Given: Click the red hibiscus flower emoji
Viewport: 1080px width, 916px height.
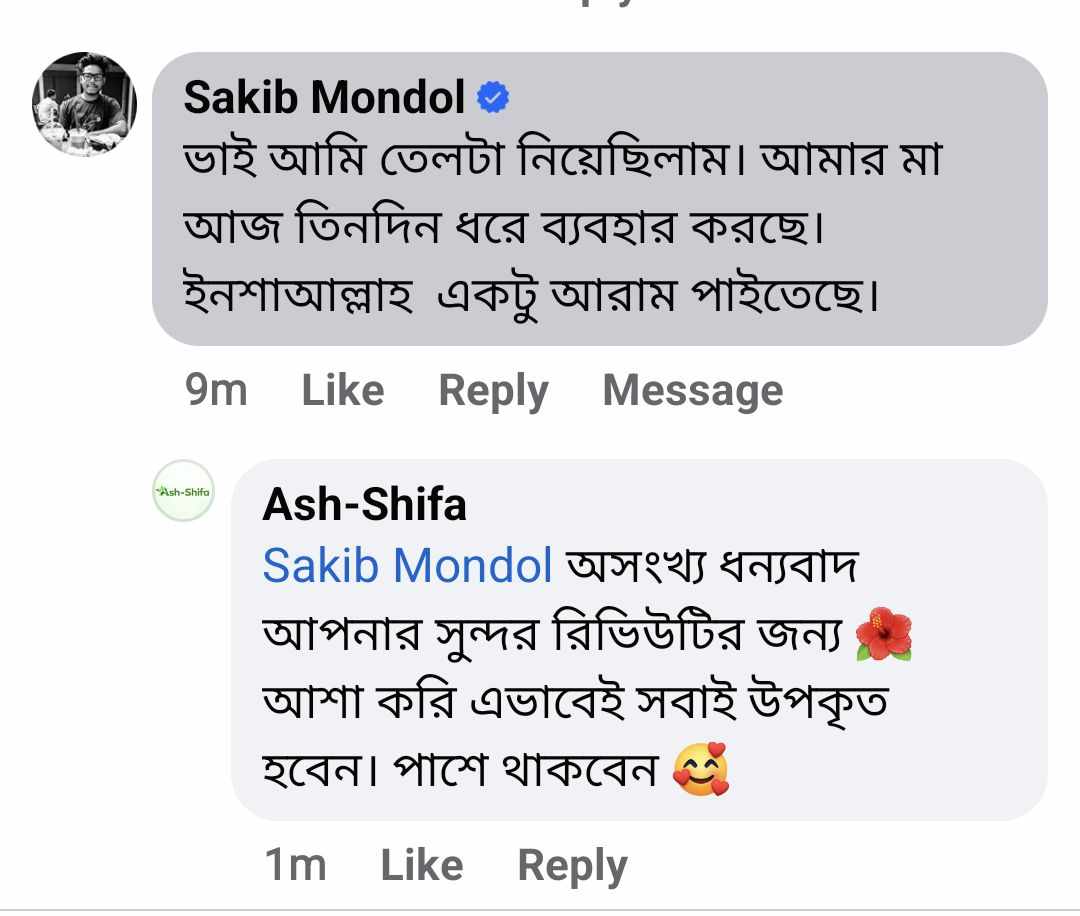Looking at the screenshot, I should (x=884, y=638).
